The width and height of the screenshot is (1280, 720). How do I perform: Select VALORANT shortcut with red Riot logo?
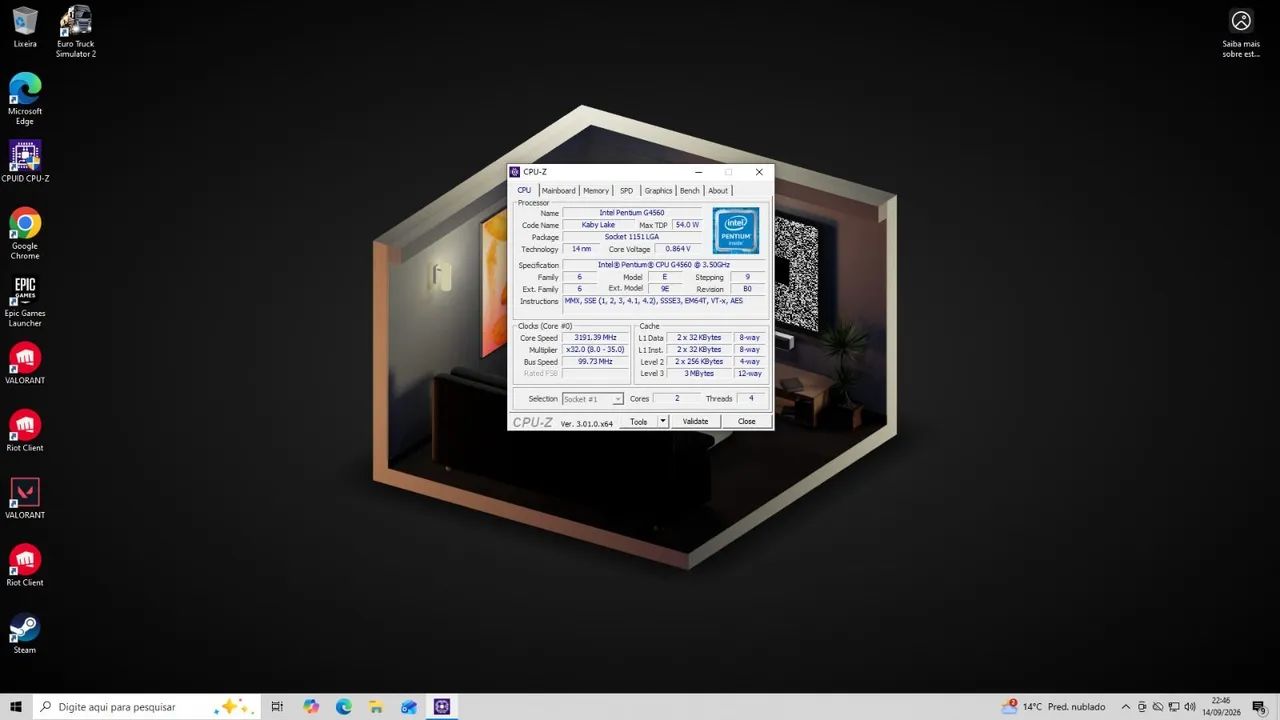(25, 363)
